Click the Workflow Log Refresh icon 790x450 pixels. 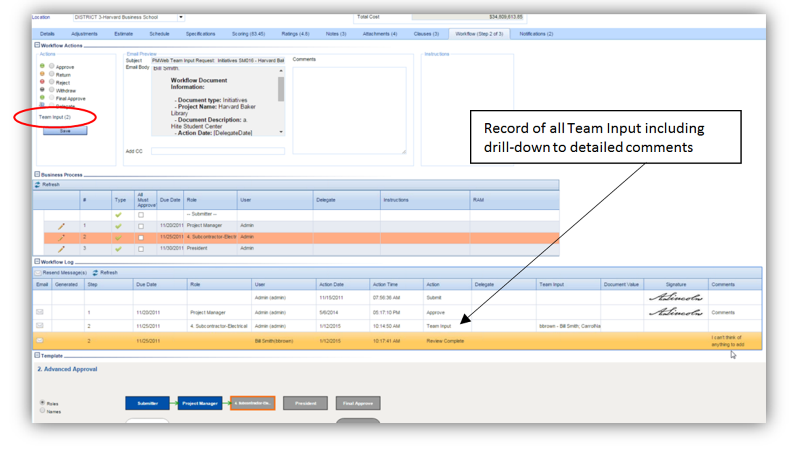pos(95,273)
